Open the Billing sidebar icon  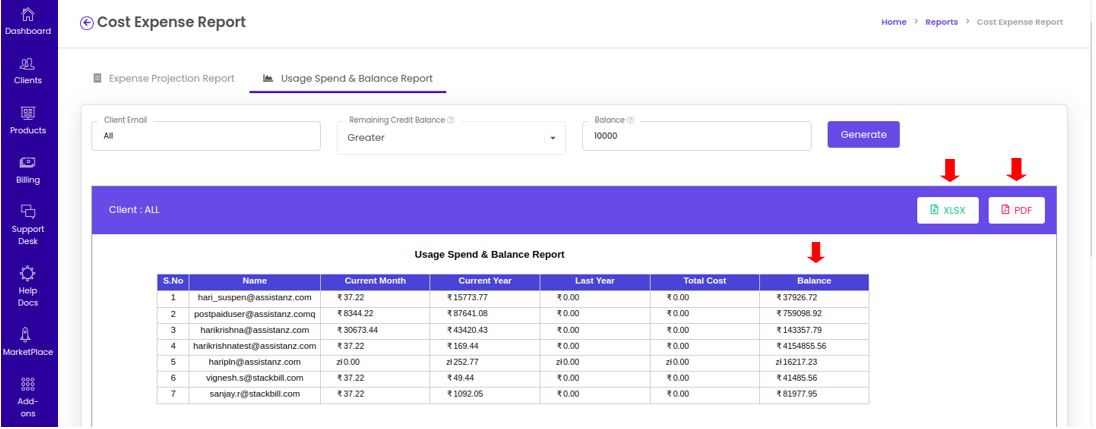tap(28, 163)
